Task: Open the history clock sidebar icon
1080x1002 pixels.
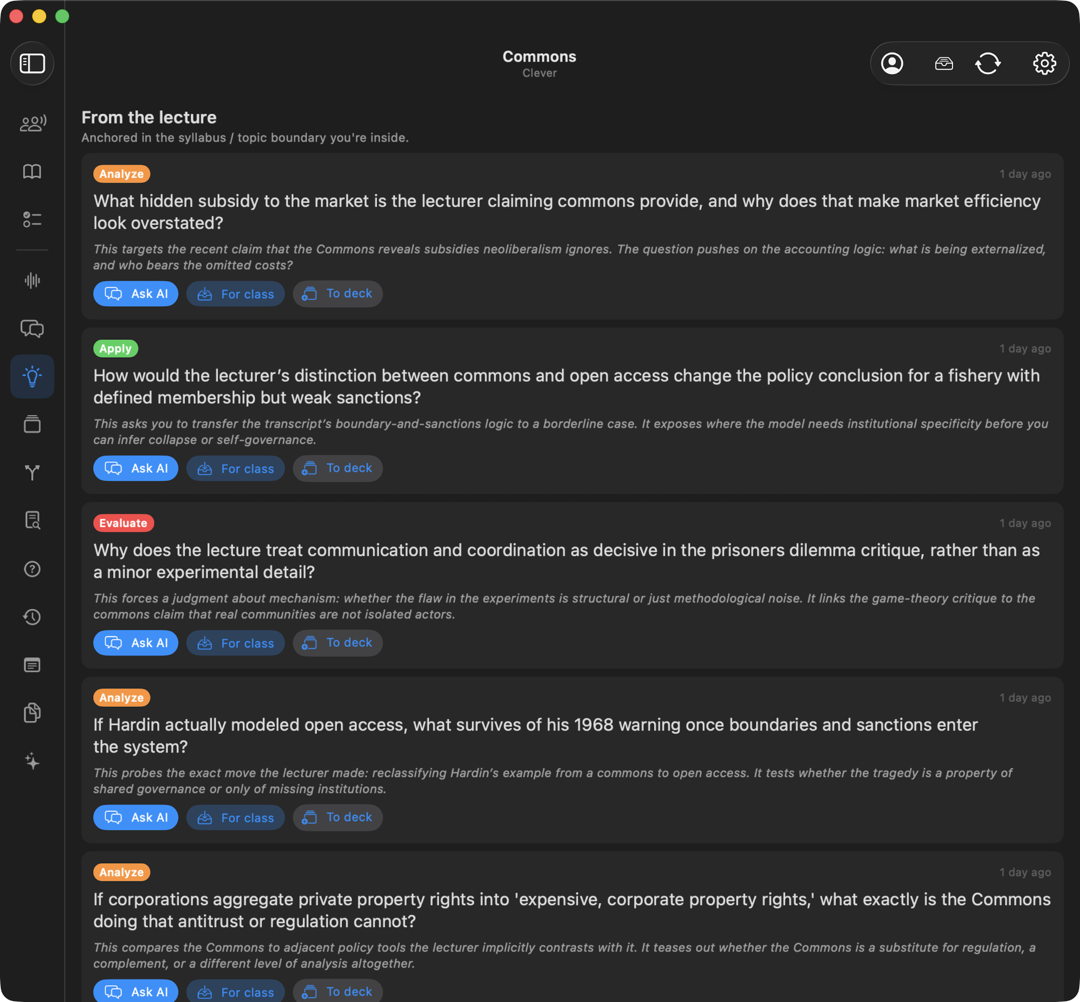Action: (32, 617)
